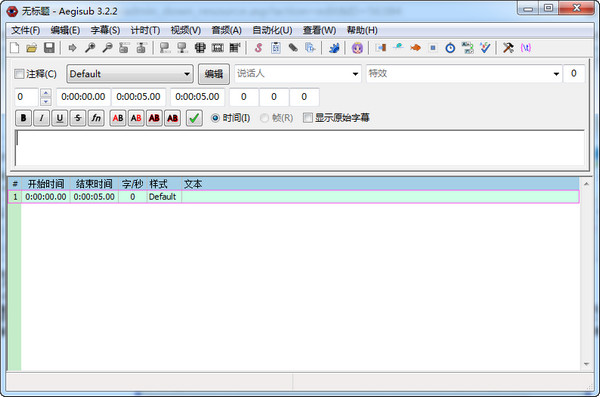
Task: Open timing post-processor clock icon
Action: click(x=450, y=48)
